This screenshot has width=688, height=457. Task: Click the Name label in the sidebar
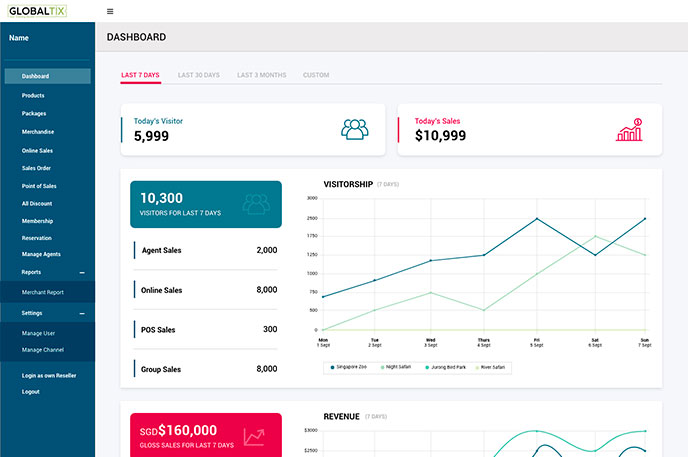click(19, 38)
